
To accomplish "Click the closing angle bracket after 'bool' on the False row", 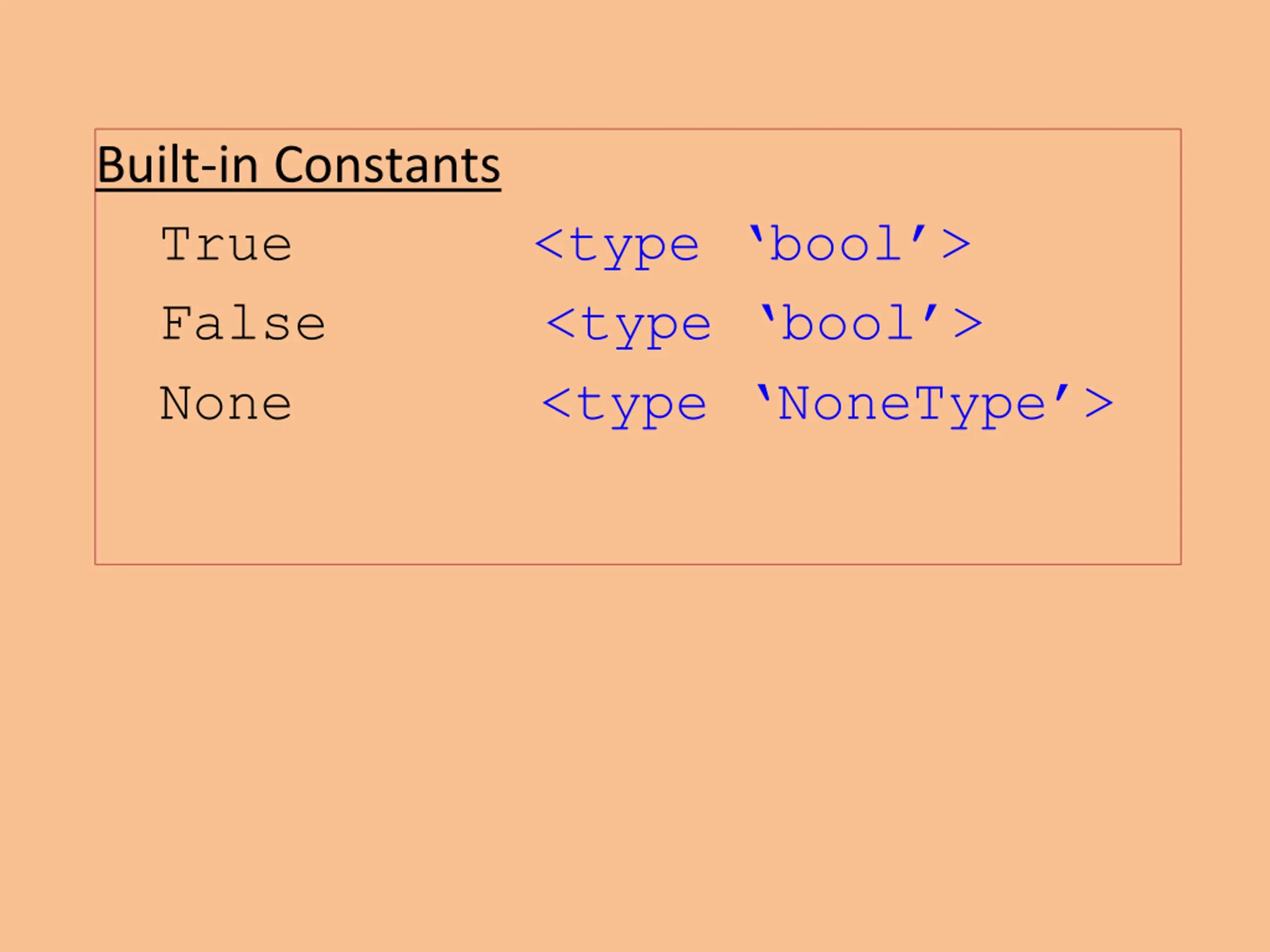I will pos(968,324).
